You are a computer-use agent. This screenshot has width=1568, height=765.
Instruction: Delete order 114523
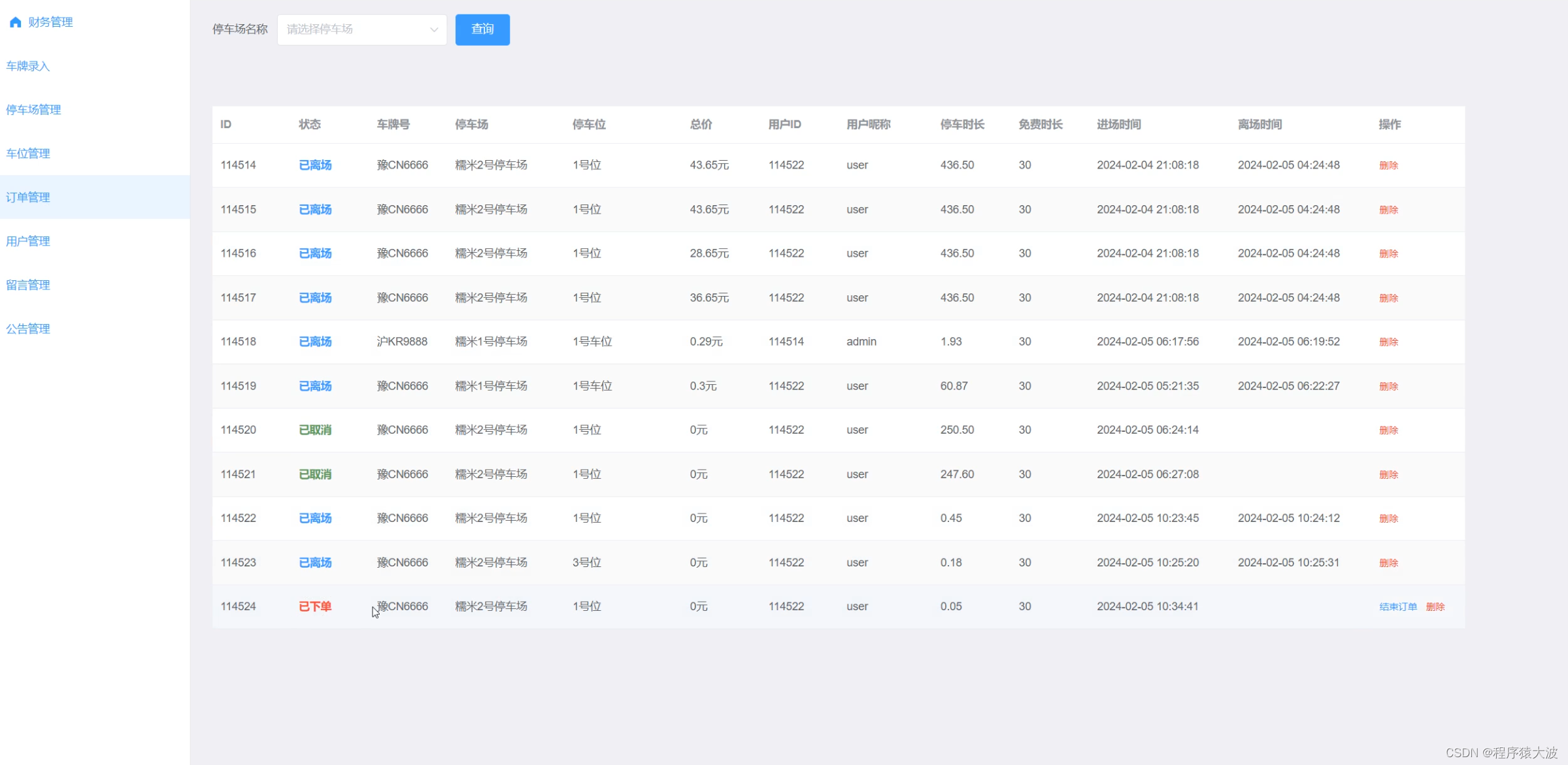1388,562
